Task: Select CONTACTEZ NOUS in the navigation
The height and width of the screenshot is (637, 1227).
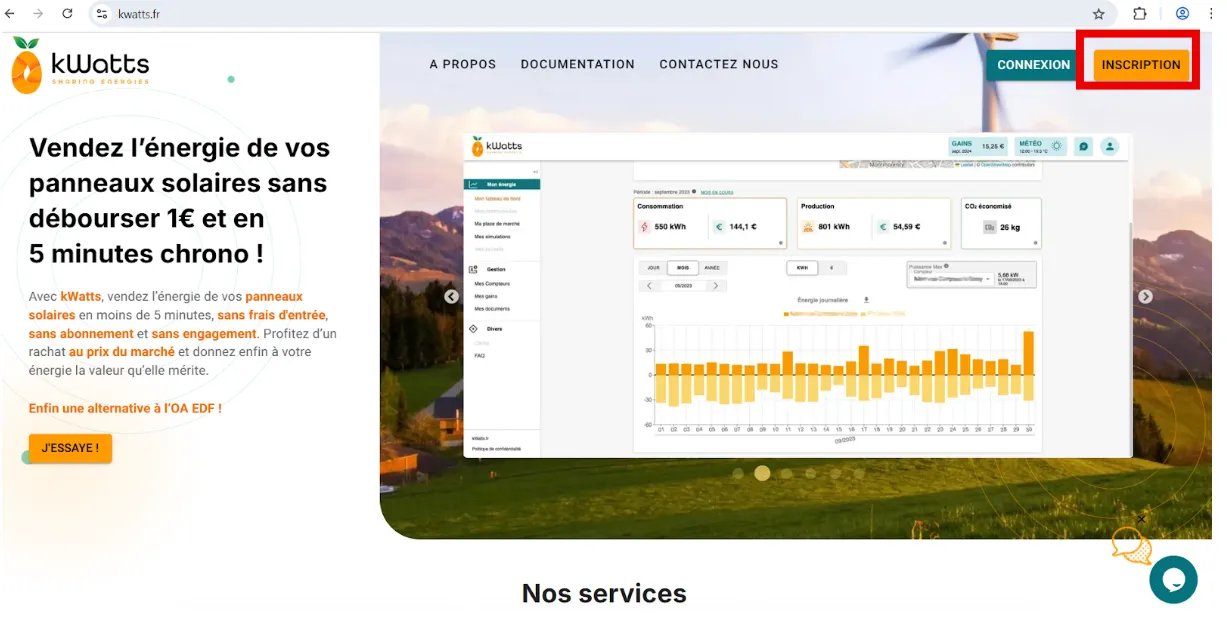Action: (718, 64)
